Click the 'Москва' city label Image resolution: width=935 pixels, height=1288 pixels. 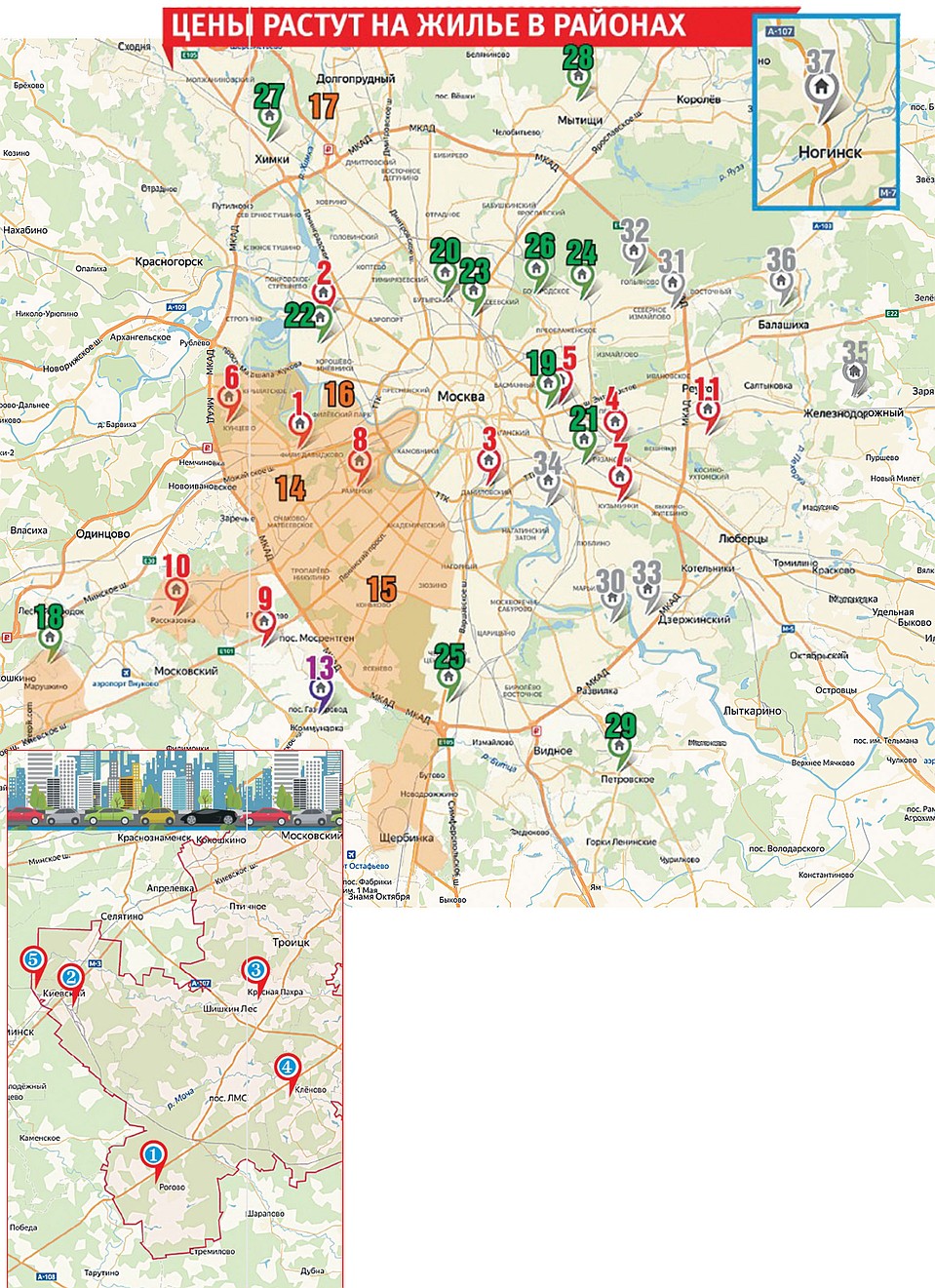(461, 397)
